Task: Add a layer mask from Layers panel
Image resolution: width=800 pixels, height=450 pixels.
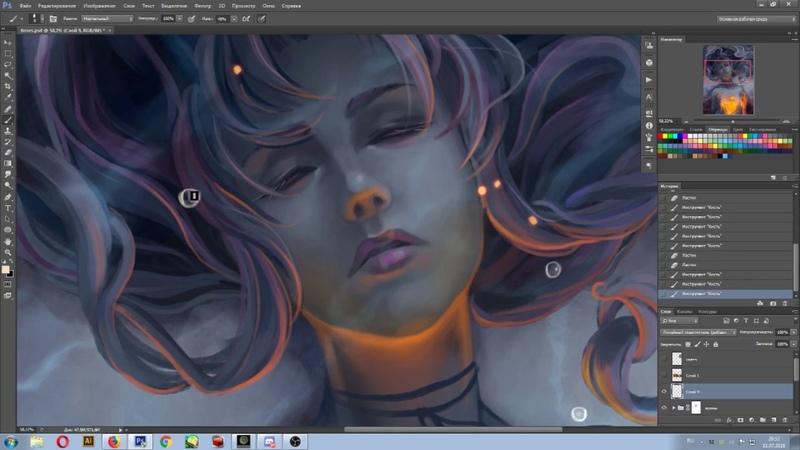Action: 740,420
